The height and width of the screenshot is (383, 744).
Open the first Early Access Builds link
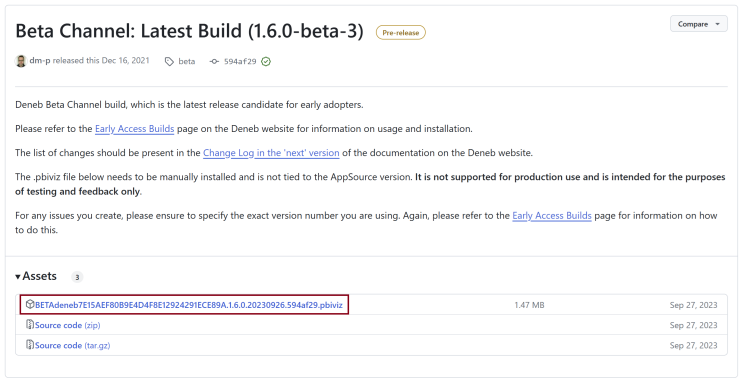[135, 129]
